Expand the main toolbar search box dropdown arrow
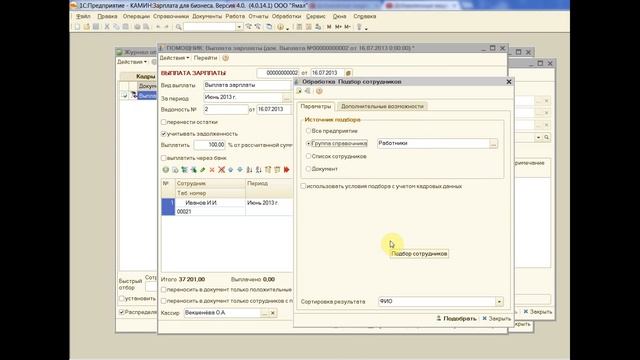Image resolution: width=640 pixels, height=360 pixels. pos(239,27)
